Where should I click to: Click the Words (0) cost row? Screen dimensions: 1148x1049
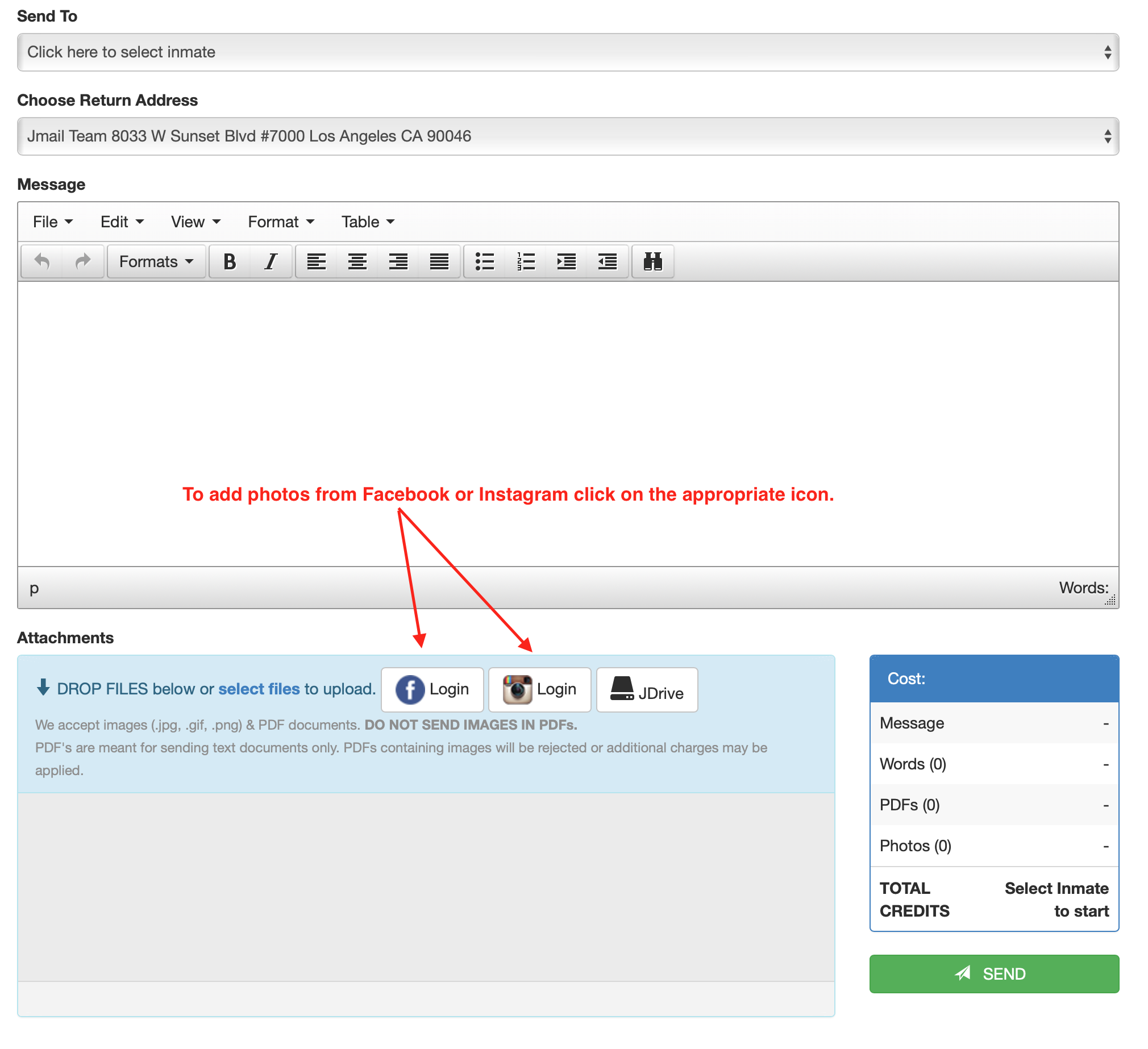[x=995, y=765]
